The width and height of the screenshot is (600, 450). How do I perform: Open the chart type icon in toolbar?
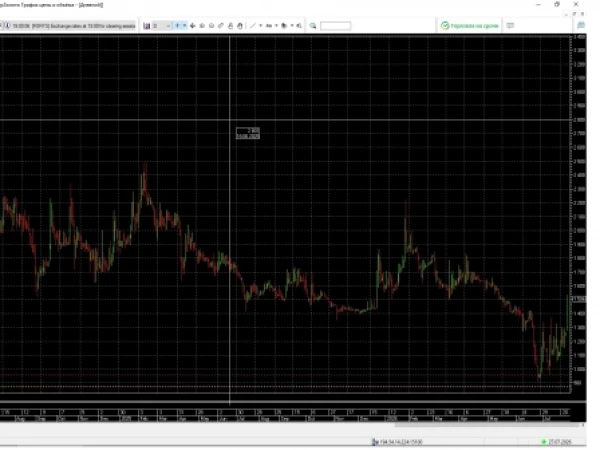coord(147,26)
